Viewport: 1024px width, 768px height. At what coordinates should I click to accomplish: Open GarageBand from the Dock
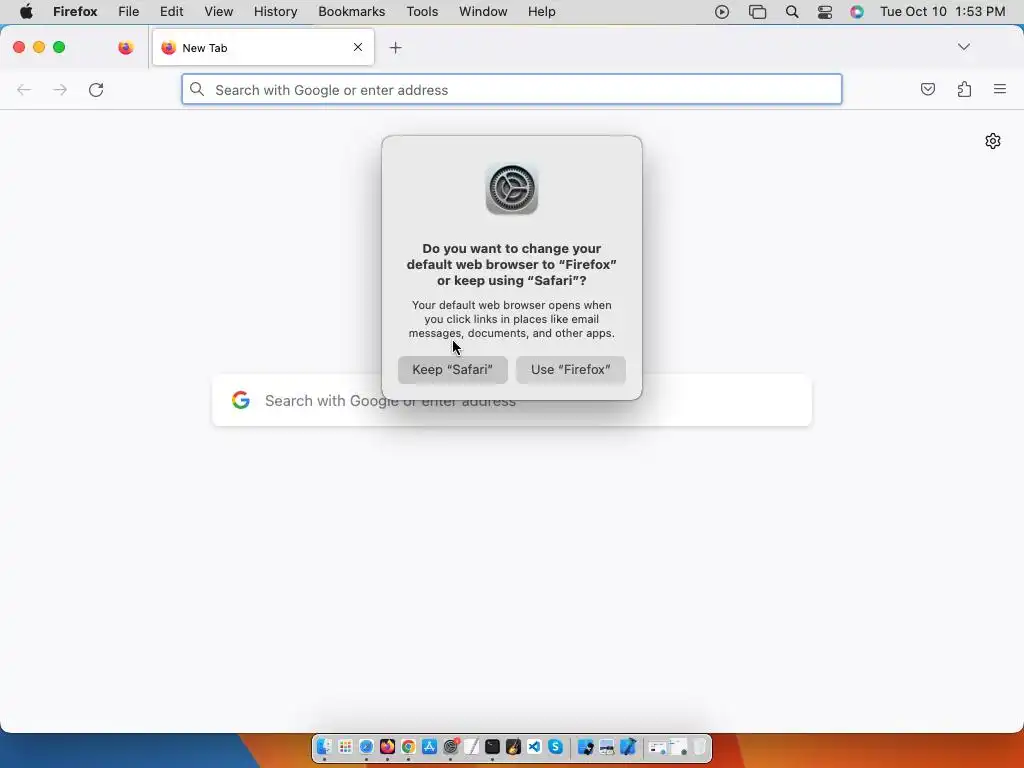(513, 746)
